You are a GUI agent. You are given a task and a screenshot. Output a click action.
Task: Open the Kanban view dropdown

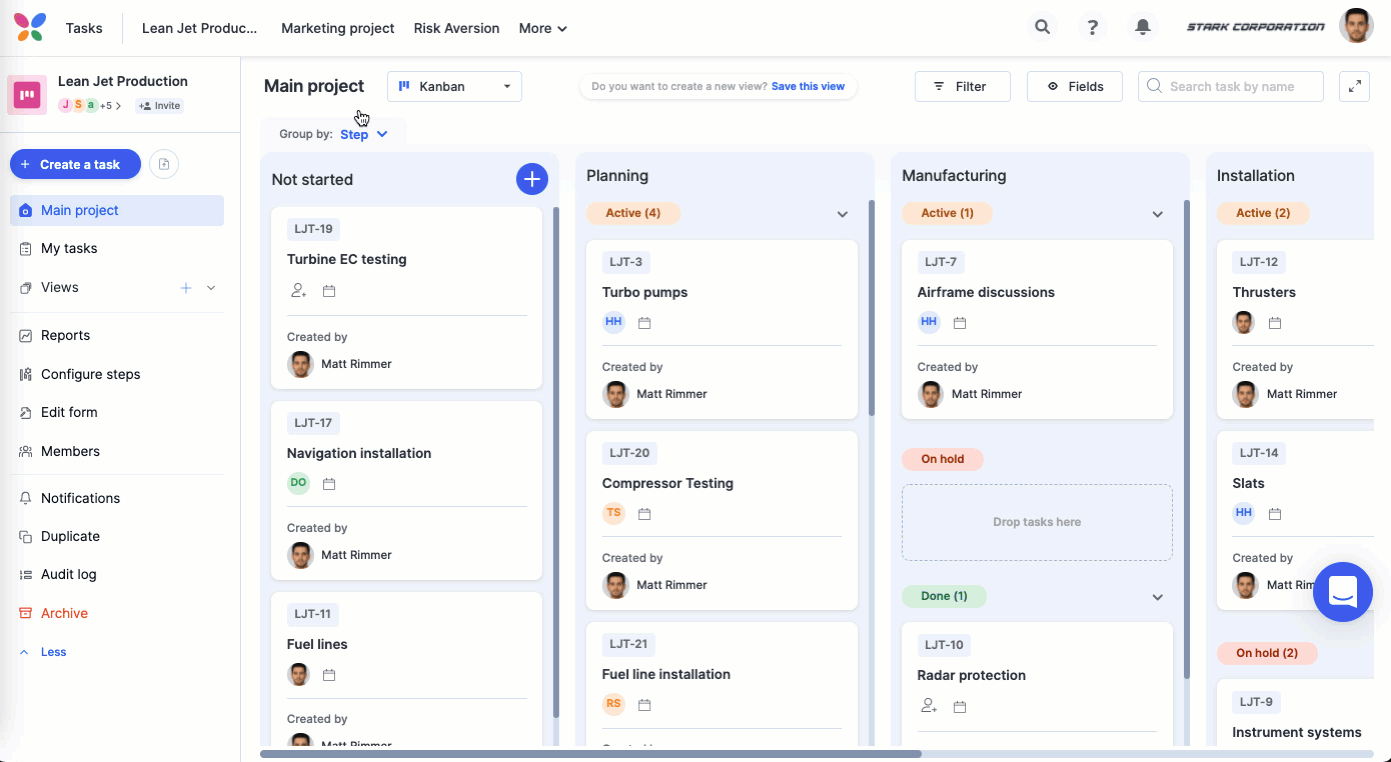[x=454, y=86]
